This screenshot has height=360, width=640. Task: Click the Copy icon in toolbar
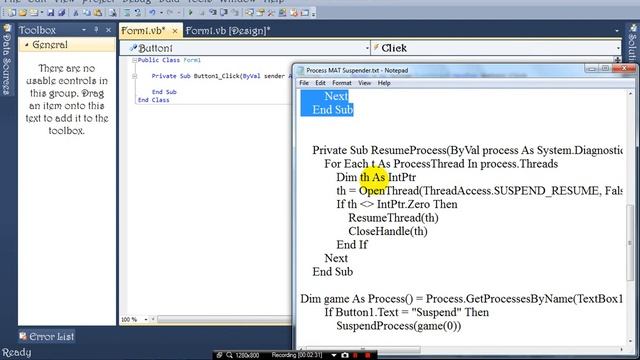87,13
